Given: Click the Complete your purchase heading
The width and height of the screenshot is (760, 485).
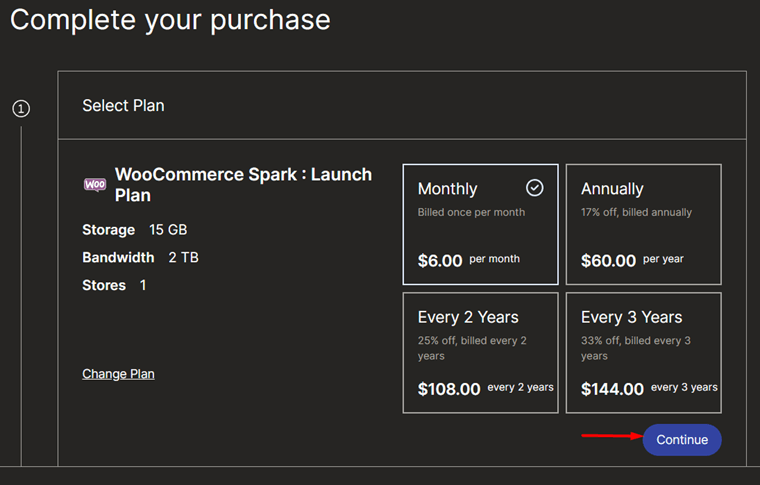Looking at the screenshot, I should tap(170, 20).
